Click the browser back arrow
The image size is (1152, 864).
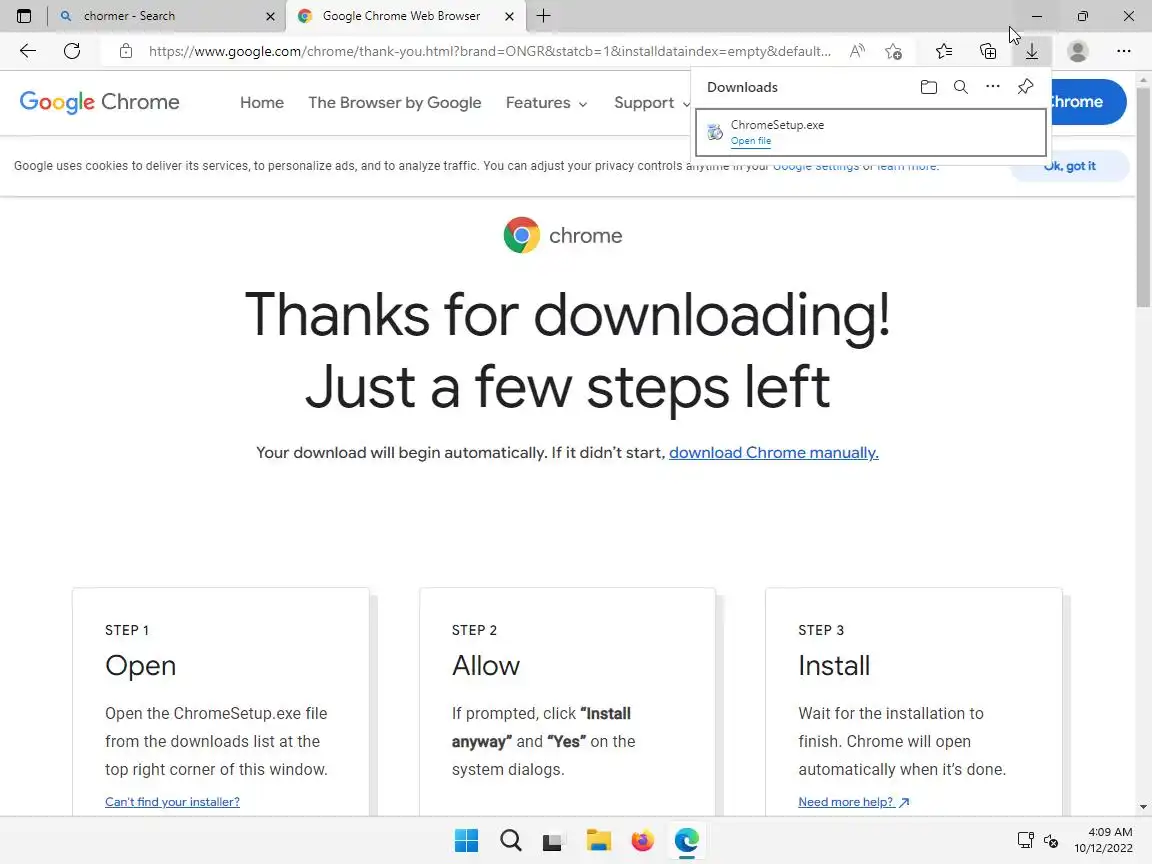pos(28,51)
